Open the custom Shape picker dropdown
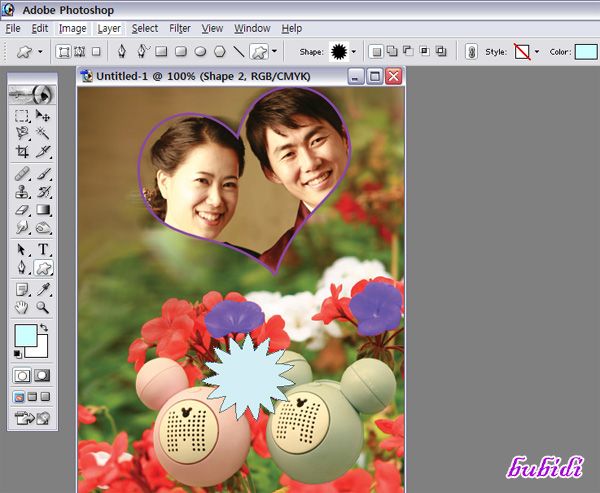The image size is (600, 493). click(354, 52)
